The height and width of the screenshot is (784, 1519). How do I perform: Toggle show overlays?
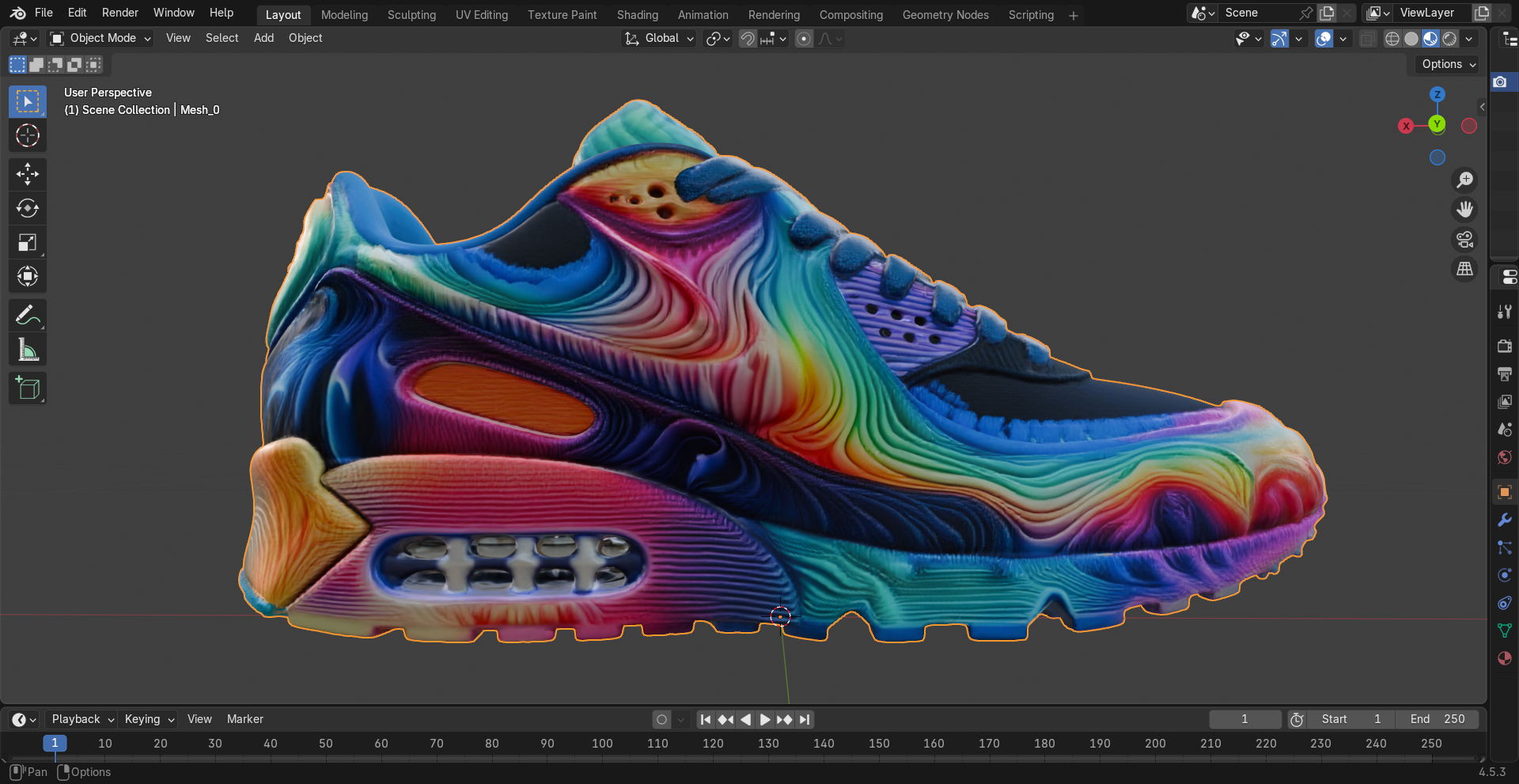pyautogui.click(x=1324, y=38)
